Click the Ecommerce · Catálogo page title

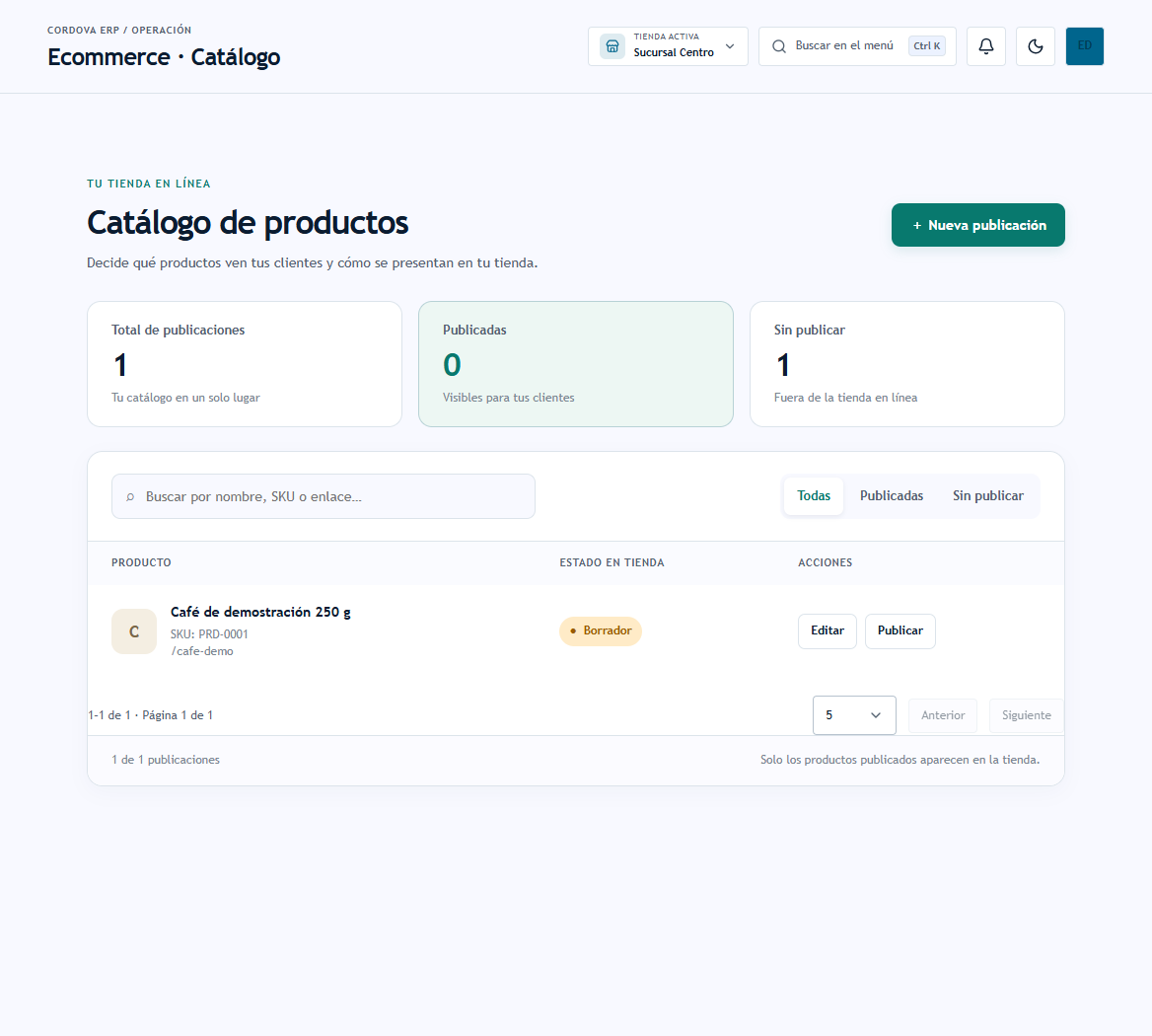164,57
